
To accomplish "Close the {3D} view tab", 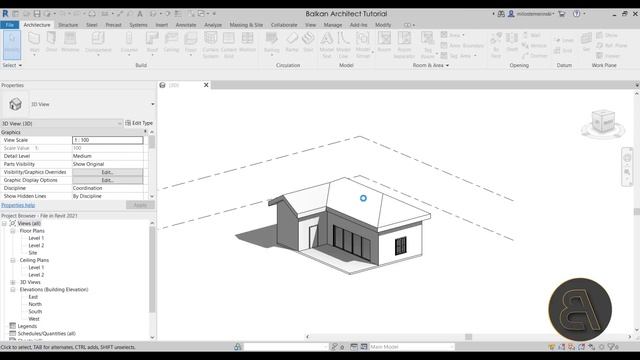I will [x=206, y=85].
